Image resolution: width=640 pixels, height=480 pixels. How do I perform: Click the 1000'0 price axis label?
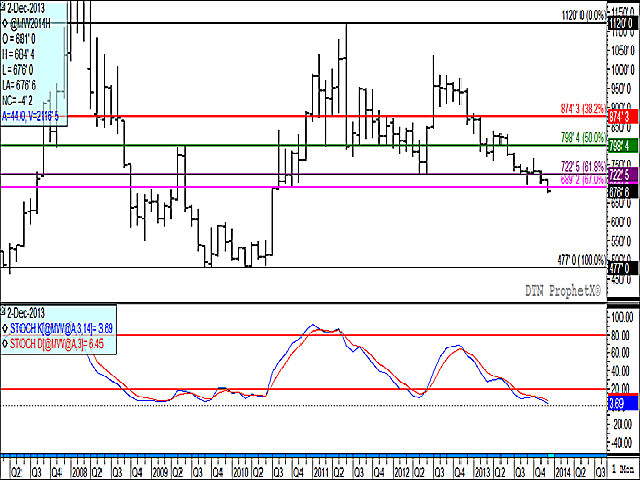pos(625,69)
